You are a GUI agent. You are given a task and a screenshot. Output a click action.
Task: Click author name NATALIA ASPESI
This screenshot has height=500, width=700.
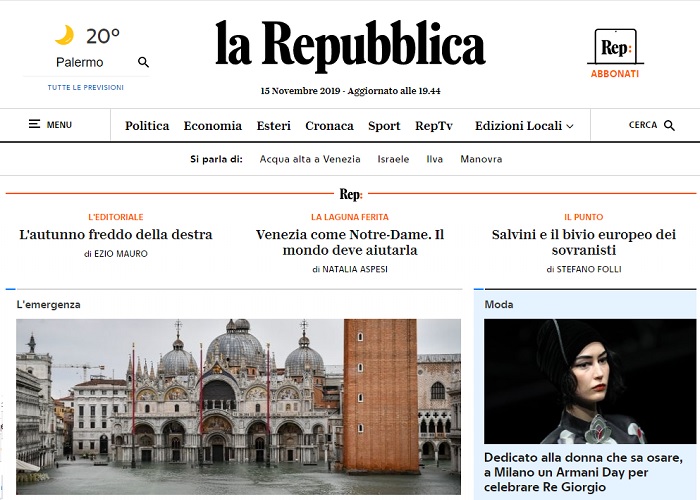click(x=355, y=269)
